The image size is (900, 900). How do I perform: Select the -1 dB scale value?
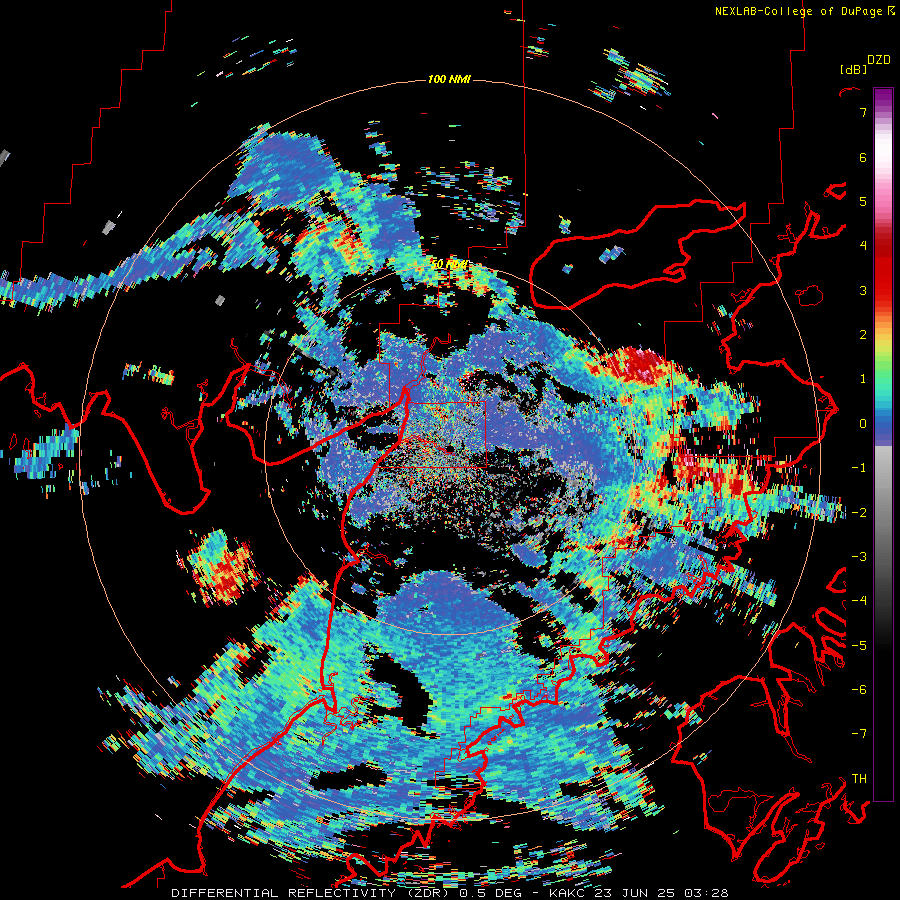[x=859, y=468]
